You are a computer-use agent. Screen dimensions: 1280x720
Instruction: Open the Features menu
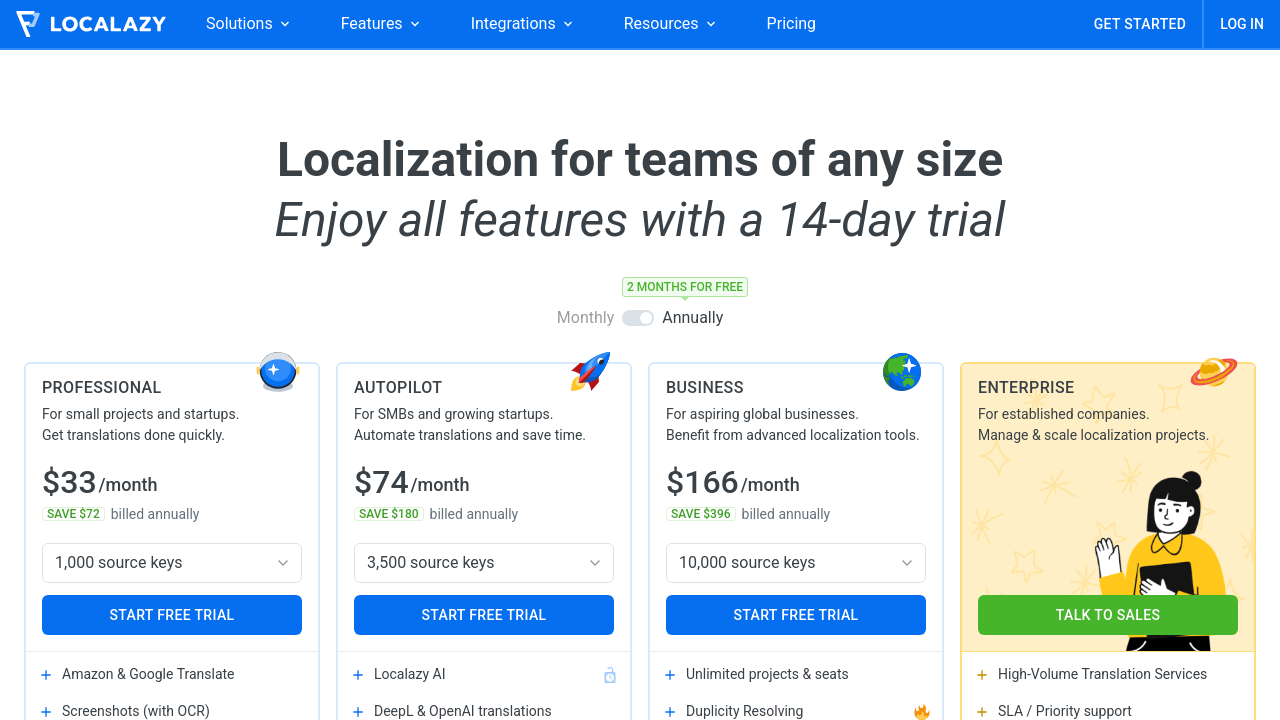380,24
